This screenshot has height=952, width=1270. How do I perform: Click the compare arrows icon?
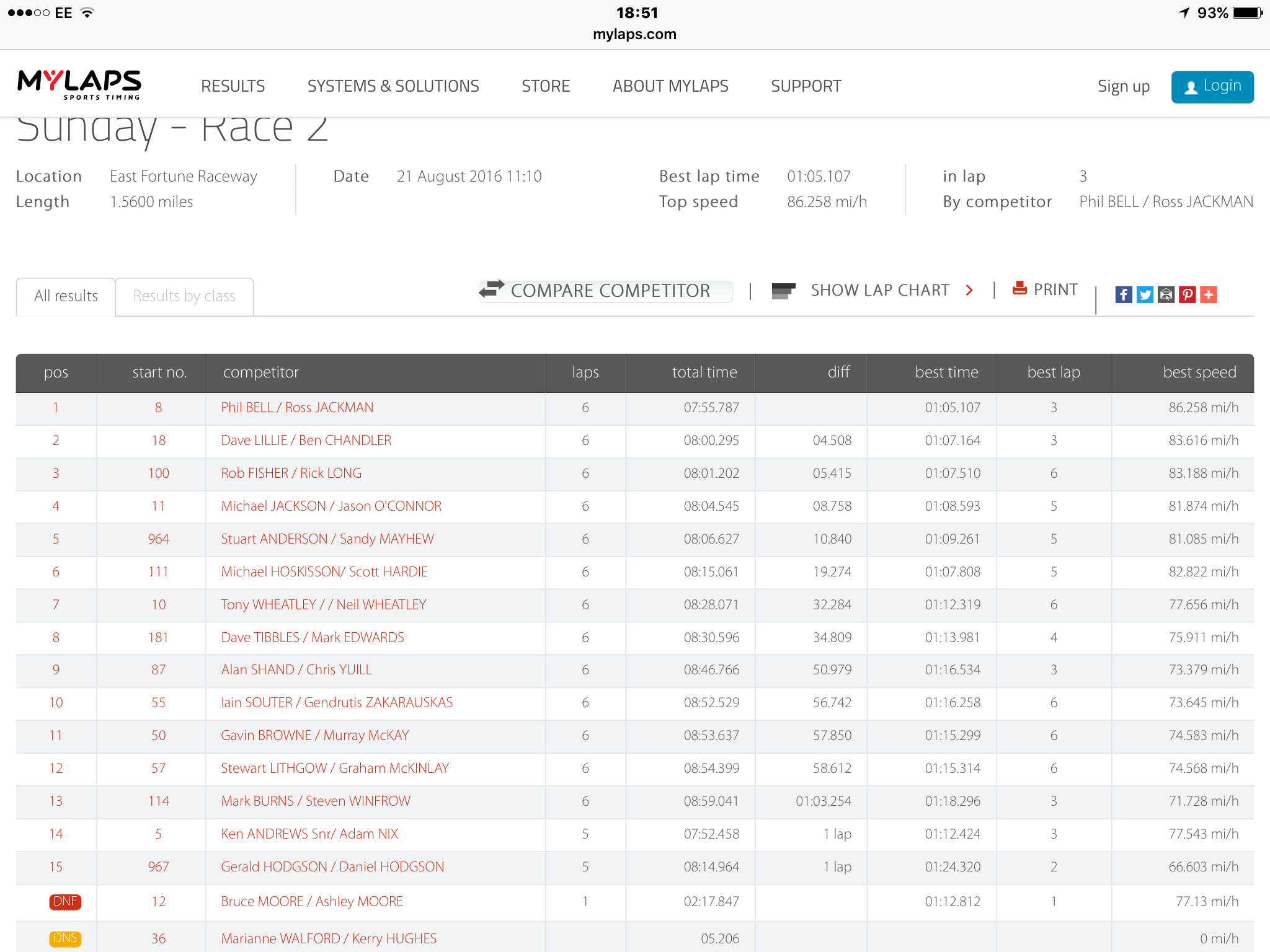tap(492, 289)
